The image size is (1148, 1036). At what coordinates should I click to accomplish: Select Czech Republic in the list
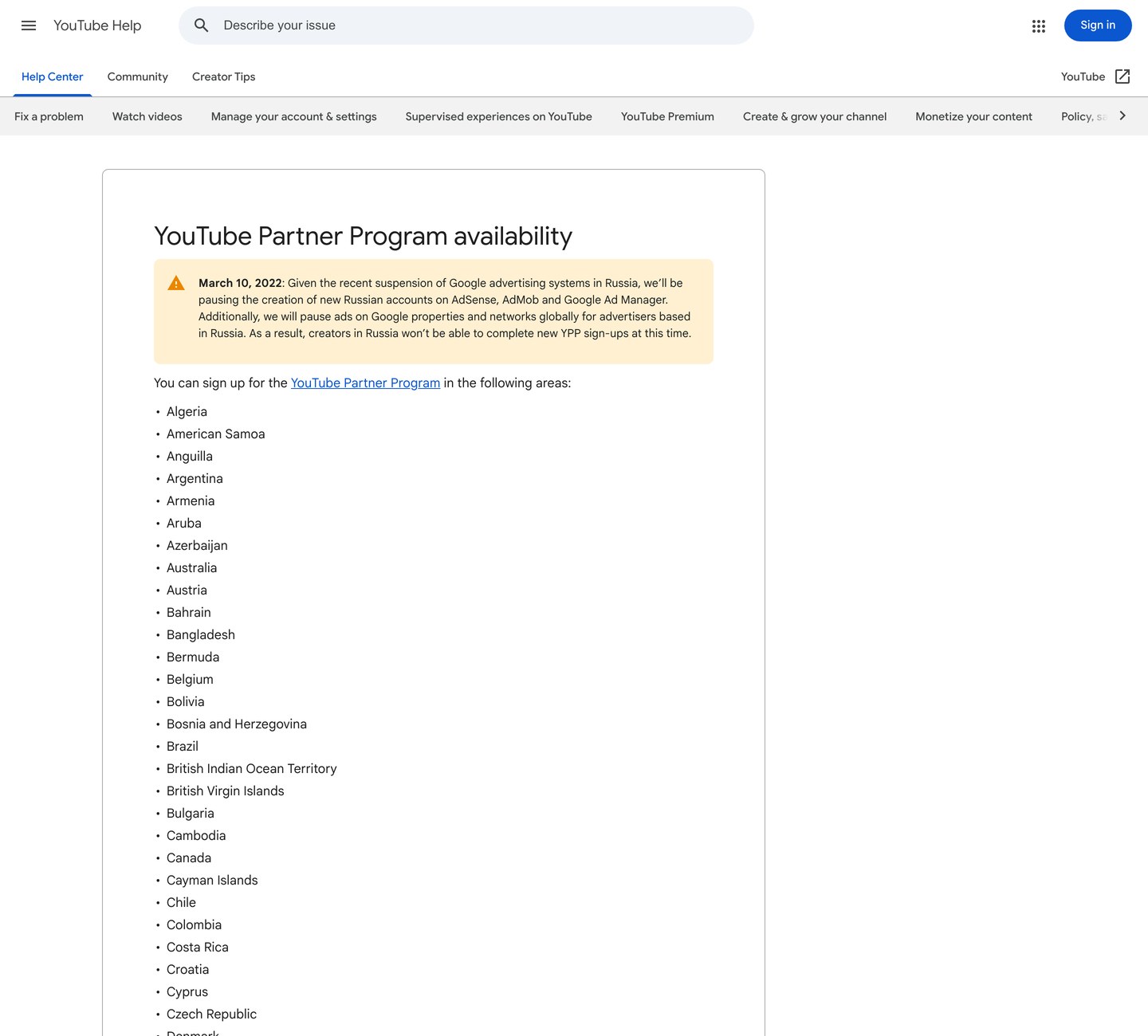[211, 1014]
